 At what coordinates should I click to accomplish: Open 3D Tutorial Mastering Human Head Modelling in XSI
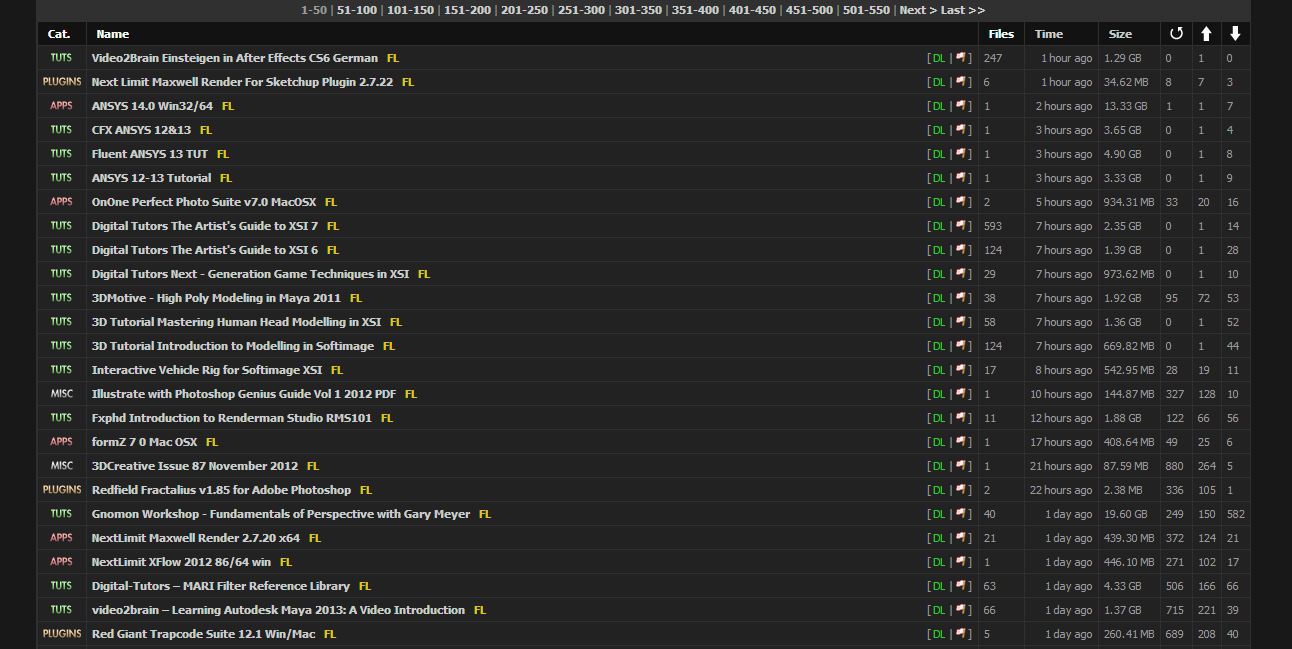click(236, 322)
